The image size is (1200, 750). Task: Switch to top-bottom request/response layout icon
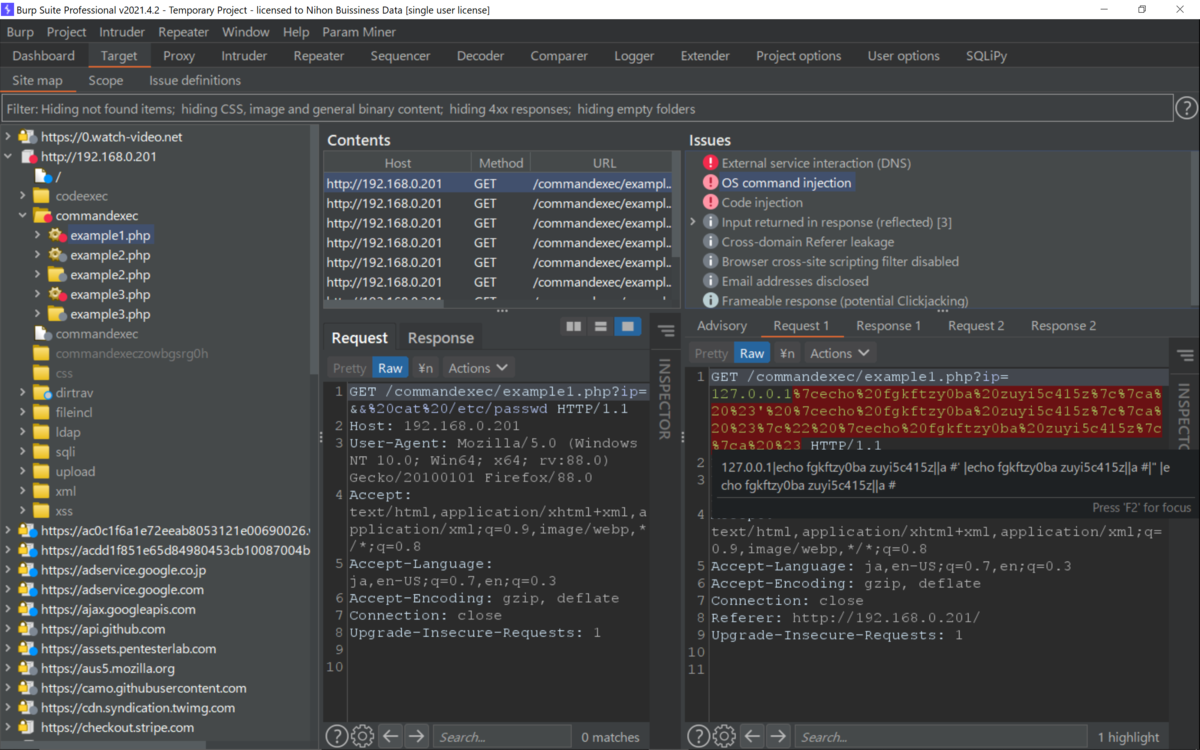[x=600, y=327]
